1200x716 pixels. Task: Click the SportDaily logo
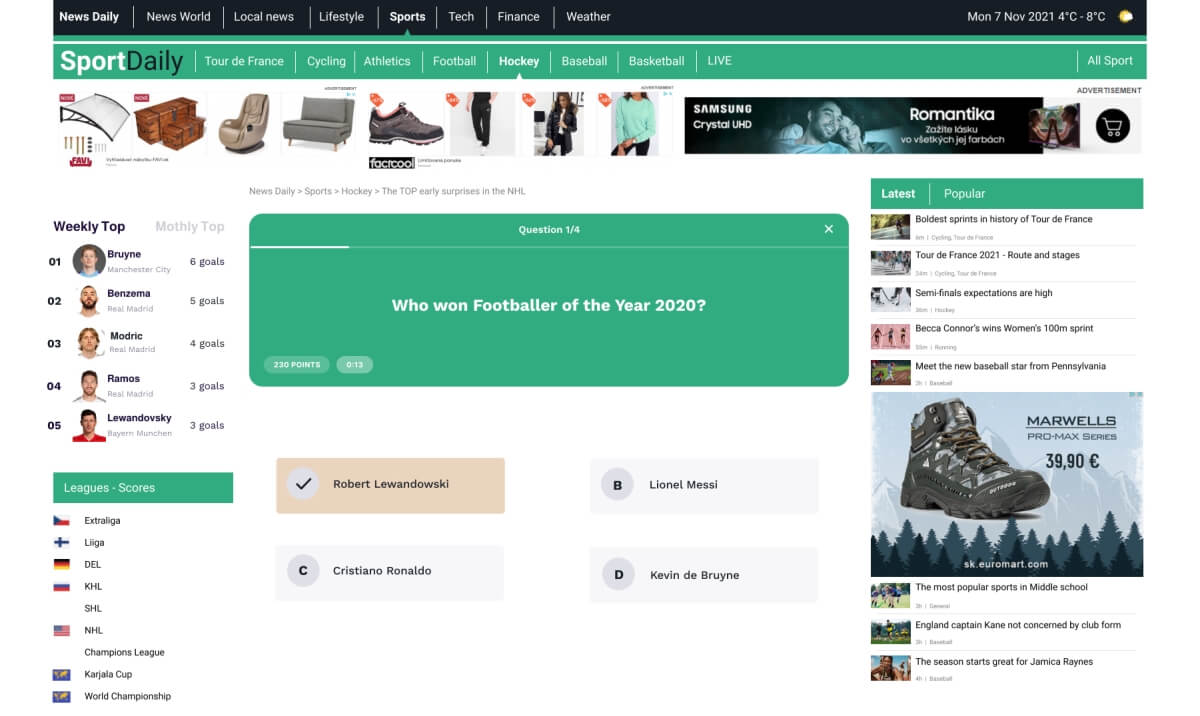coord(121,61)
